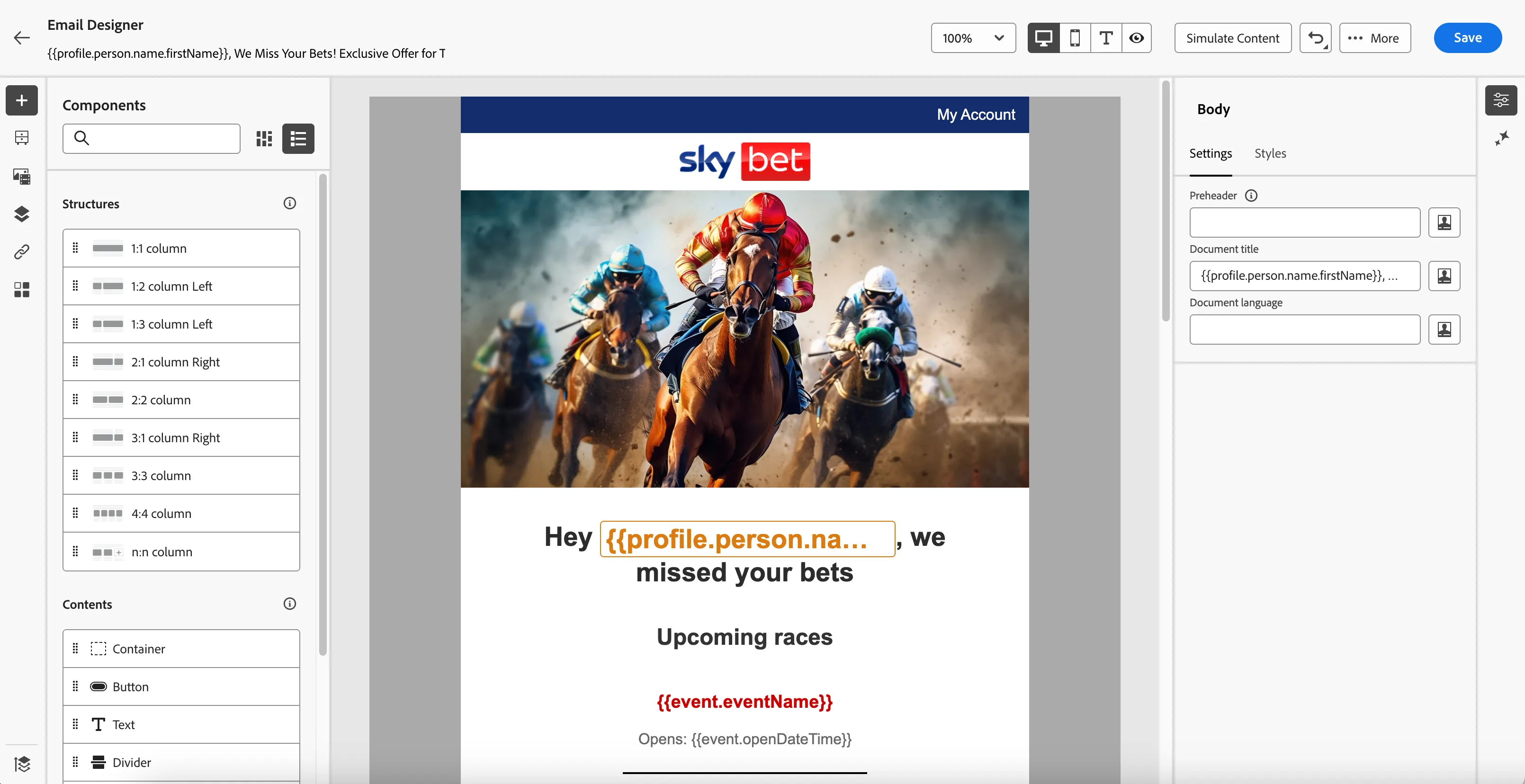This screenshot has height=784, width=1525.
Task: Switch to the Styles tab
Action: pos(1270,153)
